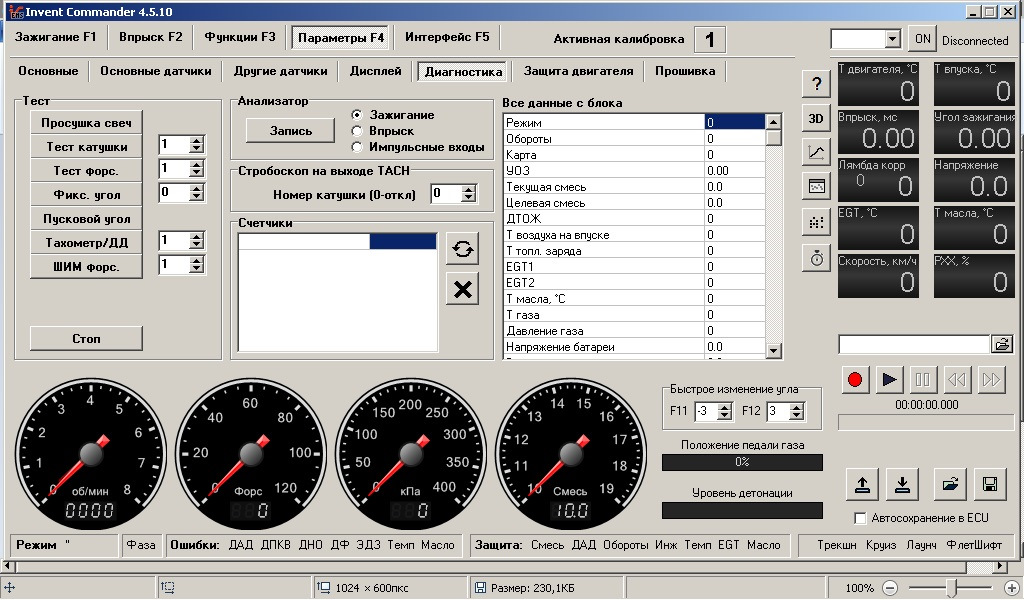This screenshot has width=1024, height=600.
Task: Click the Просушка свеч button
Action: (x=86, y=123)
